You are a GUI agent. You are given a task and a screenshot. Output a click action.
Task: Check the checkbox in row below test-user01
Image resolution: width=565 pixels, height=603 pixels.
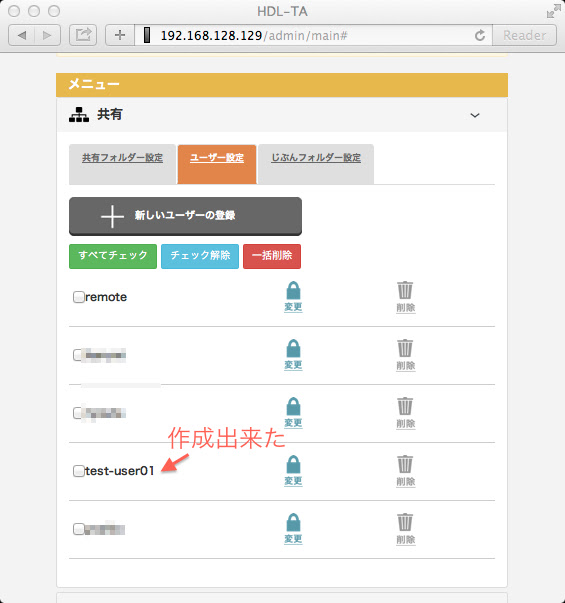78,529
